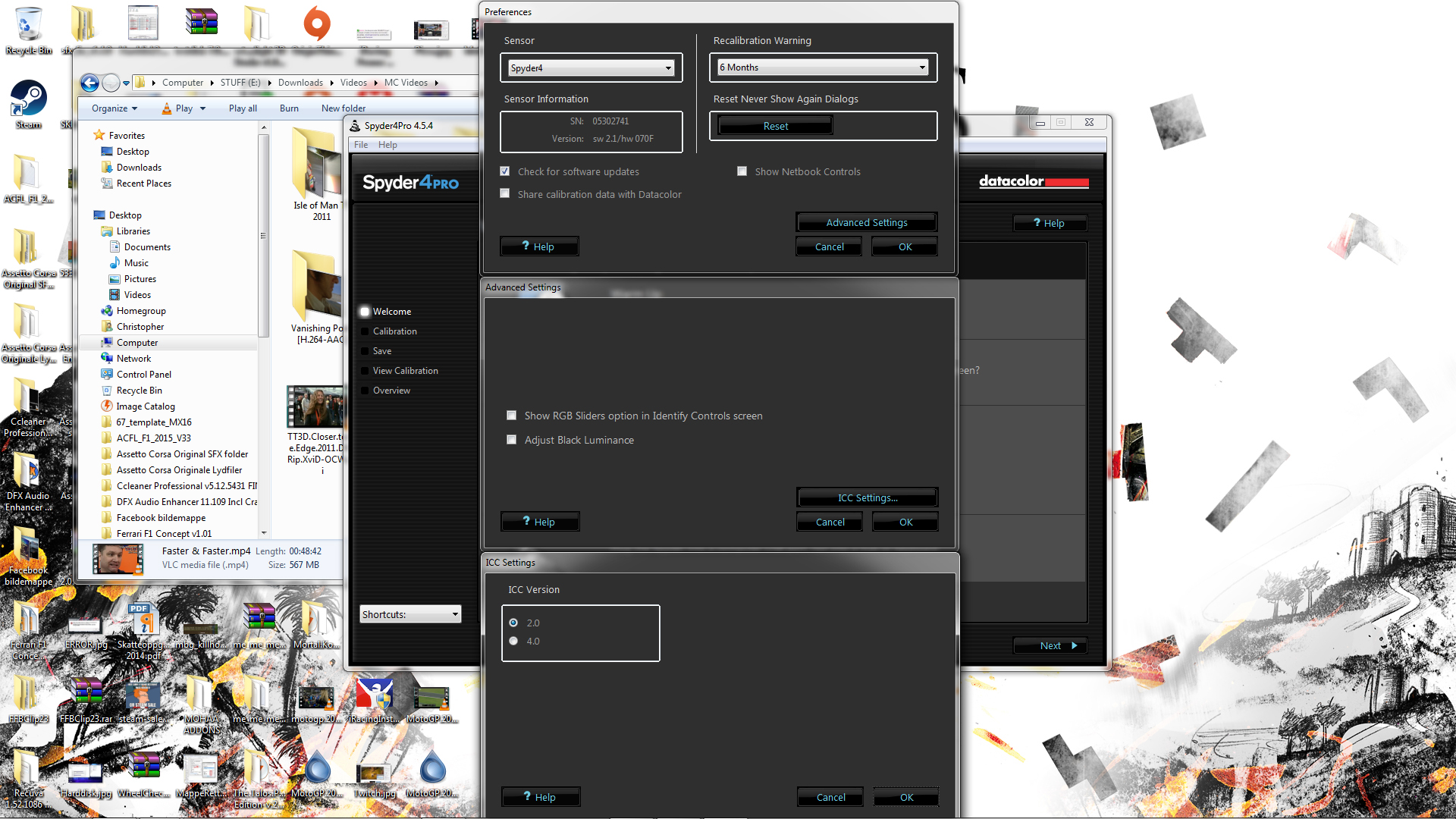Click Next in the Spyder4Pro window
Viewport: 1456px width, 819px height.
tap(1050, 645)
